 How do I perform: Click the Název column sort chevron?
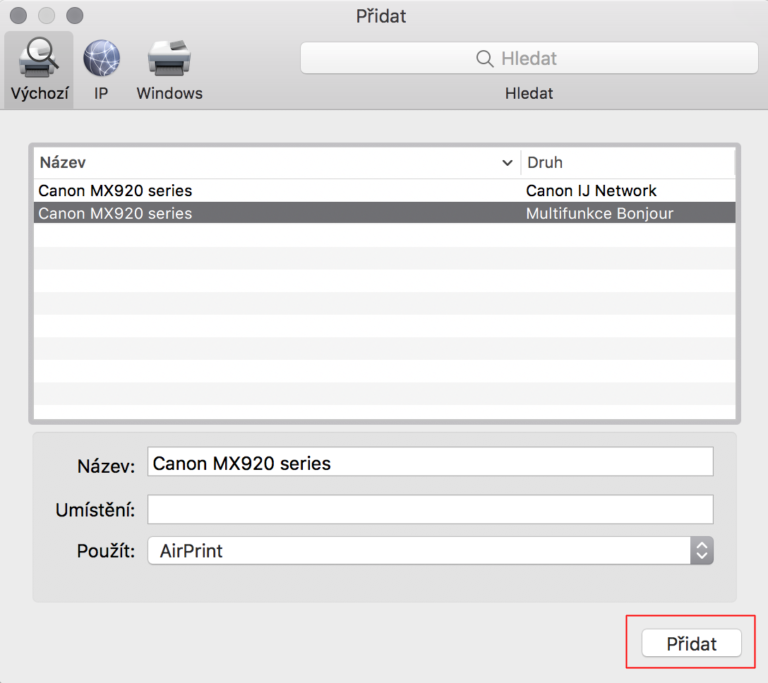click(x=507, y=162)
